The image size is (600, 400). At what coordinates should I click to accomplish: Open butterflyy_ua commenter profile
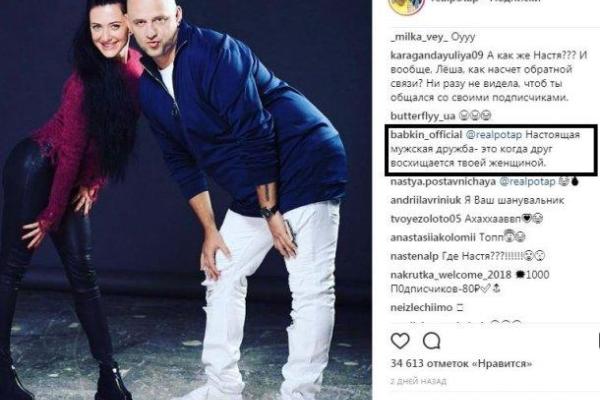423,116
